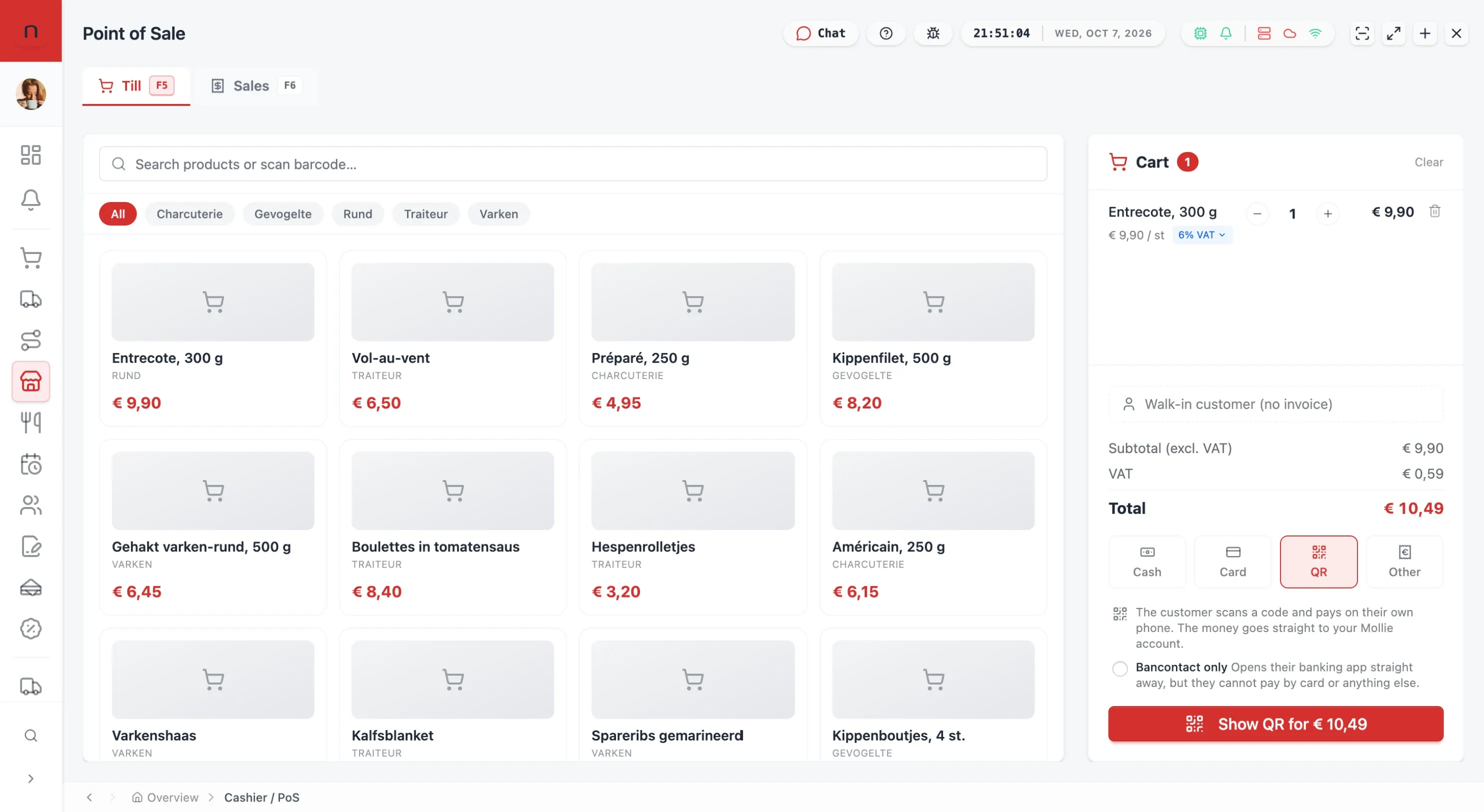Filter products by Traiteur category
The image size is (1484, 812).
[x=425, y=213]
